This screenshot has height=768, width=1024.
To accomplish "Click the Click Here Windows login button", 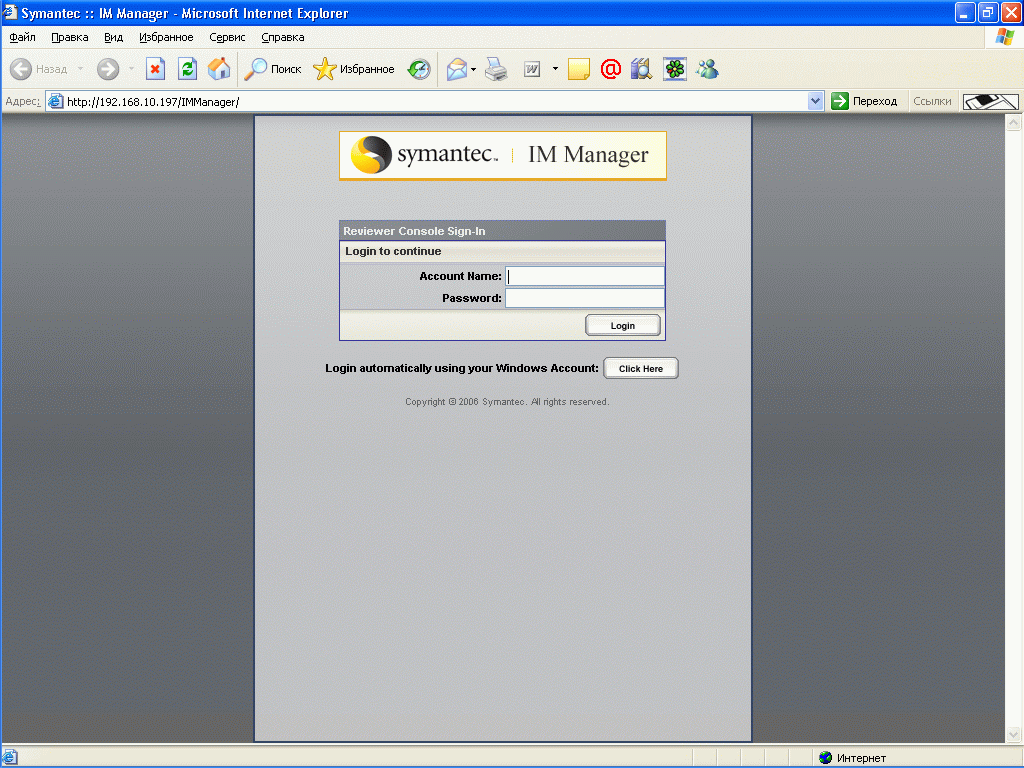I will tap(641, 368).
